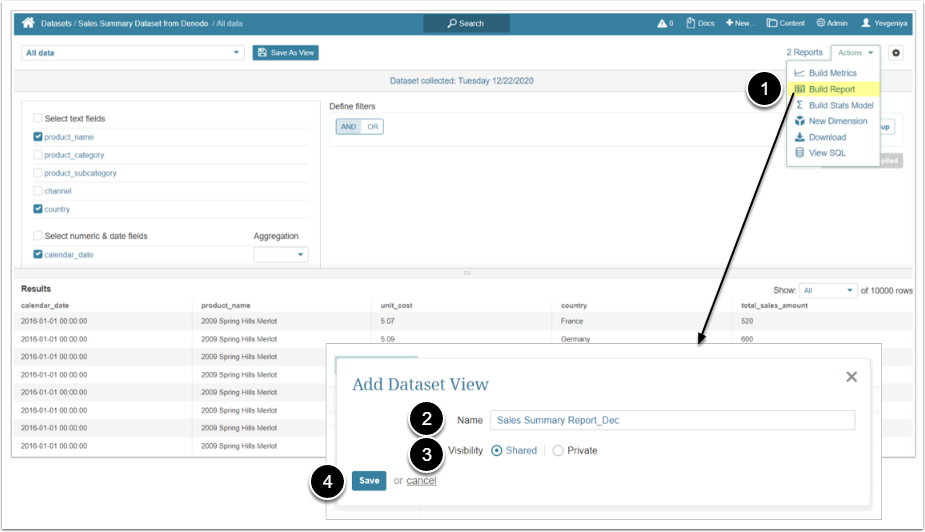Open the Show rows dropdown
925x532 pixels.
click(828, 290)
